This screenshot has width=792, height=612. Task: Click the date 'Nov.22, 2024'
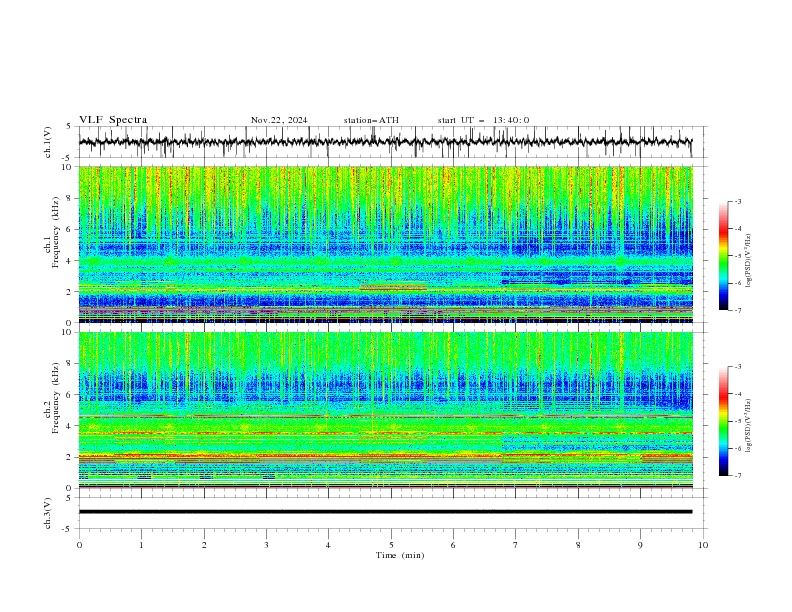tap(279, 120)
